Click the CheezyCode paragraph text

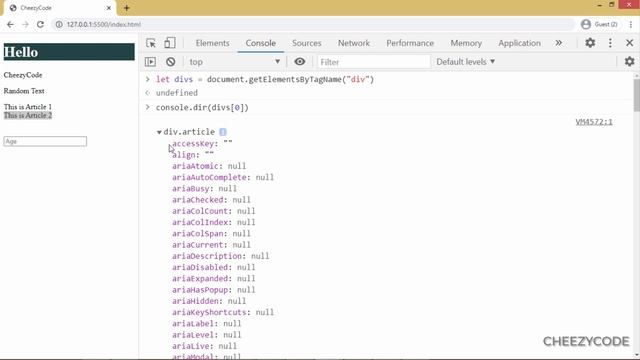pos(23,75)
